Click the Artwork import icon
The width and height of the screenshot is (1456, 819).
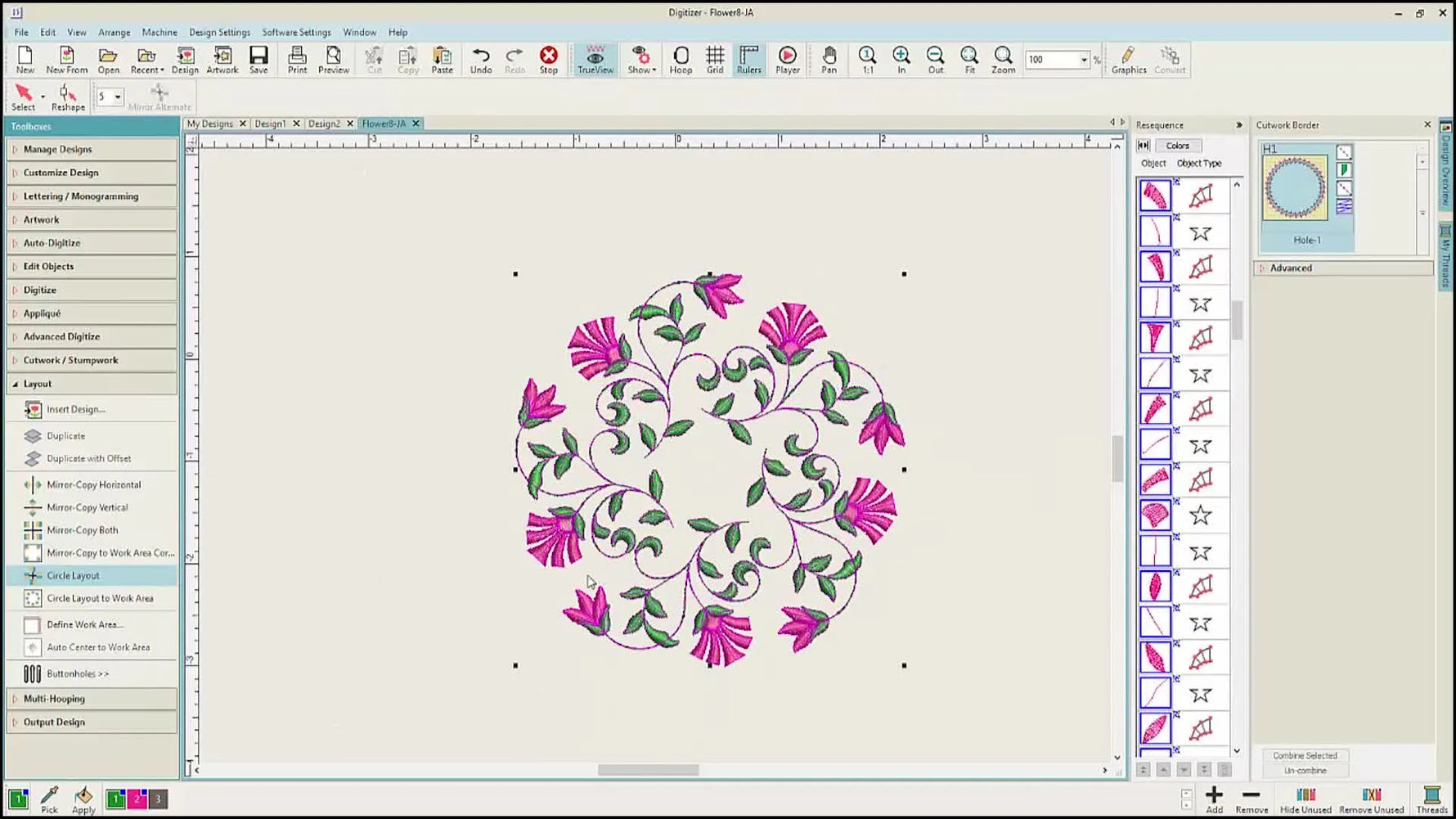[222, 60]
